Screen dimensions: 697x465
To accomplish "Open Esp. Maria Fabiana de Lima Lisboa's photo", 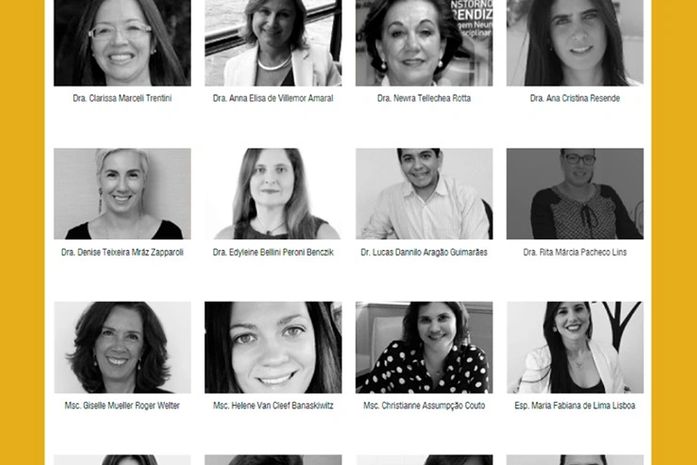I will pyautogui.click(x=575, y=347).
